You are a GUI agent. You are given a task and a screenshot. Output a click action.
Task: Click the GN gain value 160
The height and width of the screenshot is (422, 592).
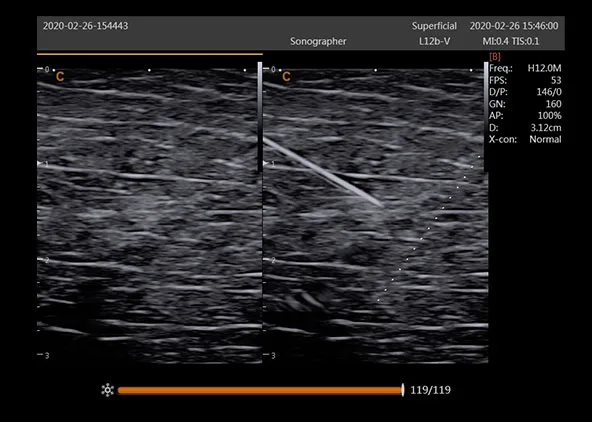click(553, 104)
